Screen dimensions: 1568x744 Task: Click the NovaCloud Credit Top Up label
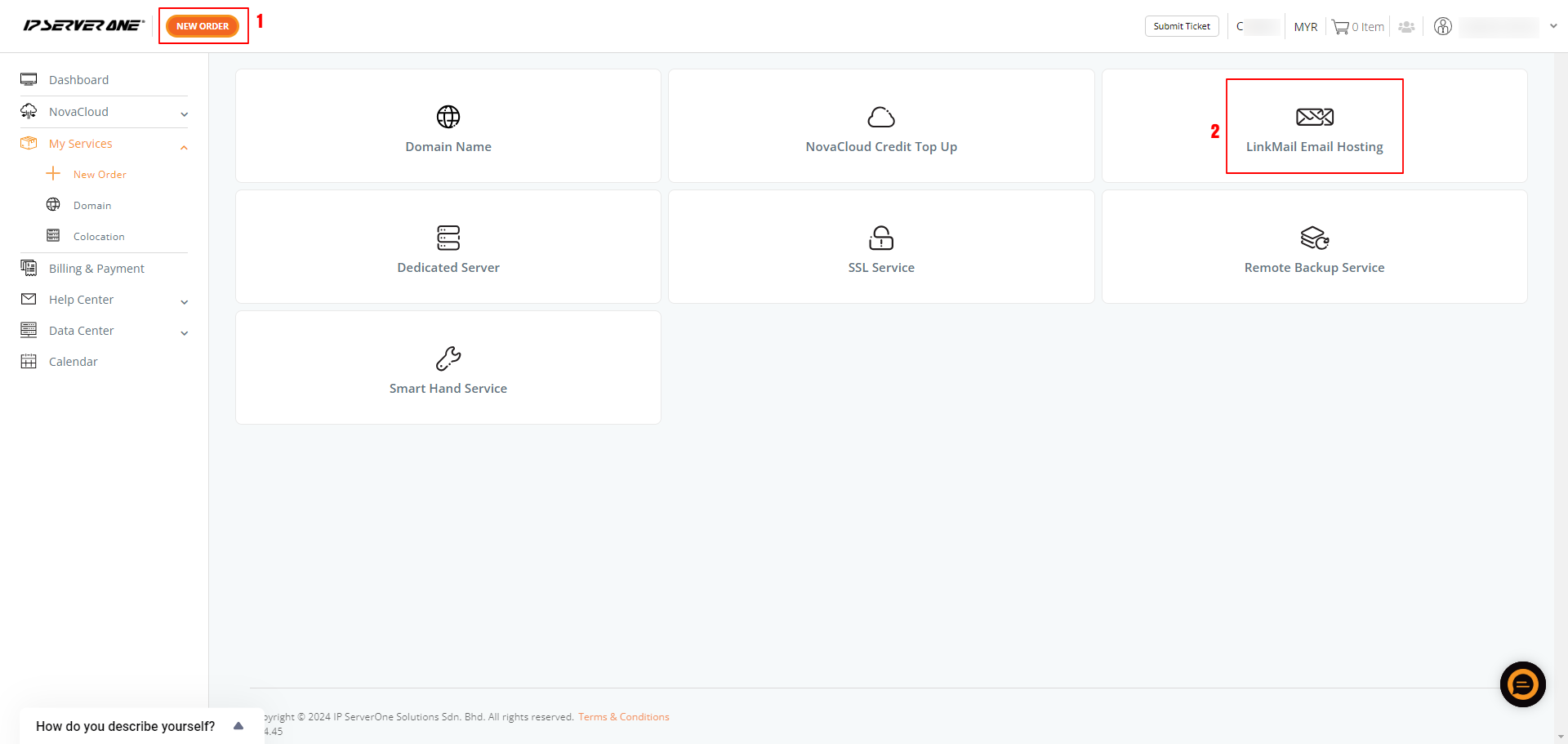[x=881, y=147]
